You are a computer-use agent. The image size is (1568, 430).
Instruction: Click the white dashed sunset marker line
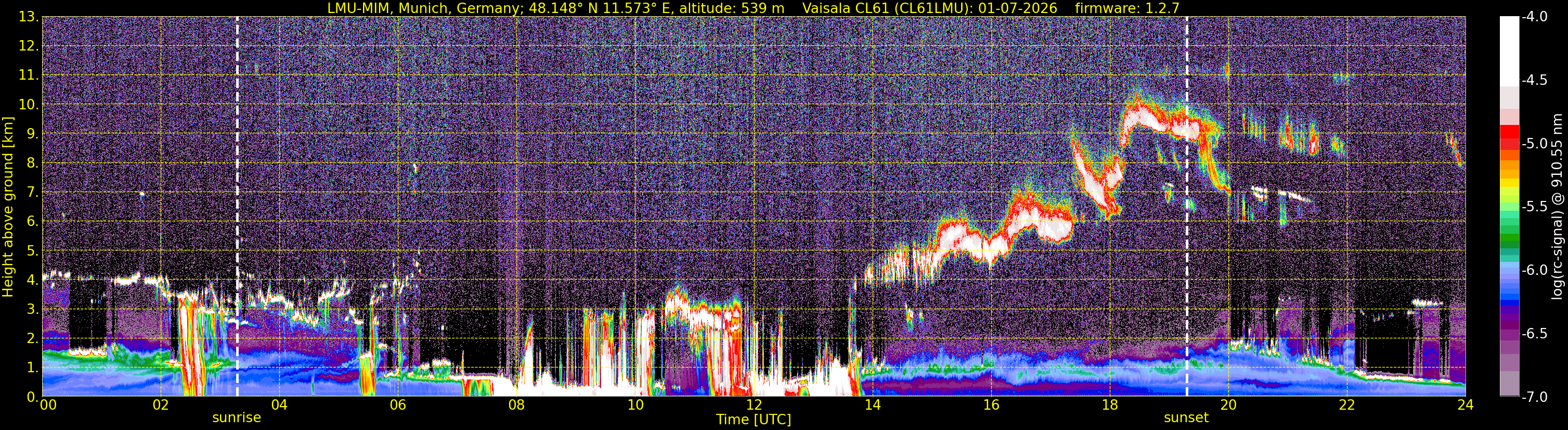(x=1187, y=207)
